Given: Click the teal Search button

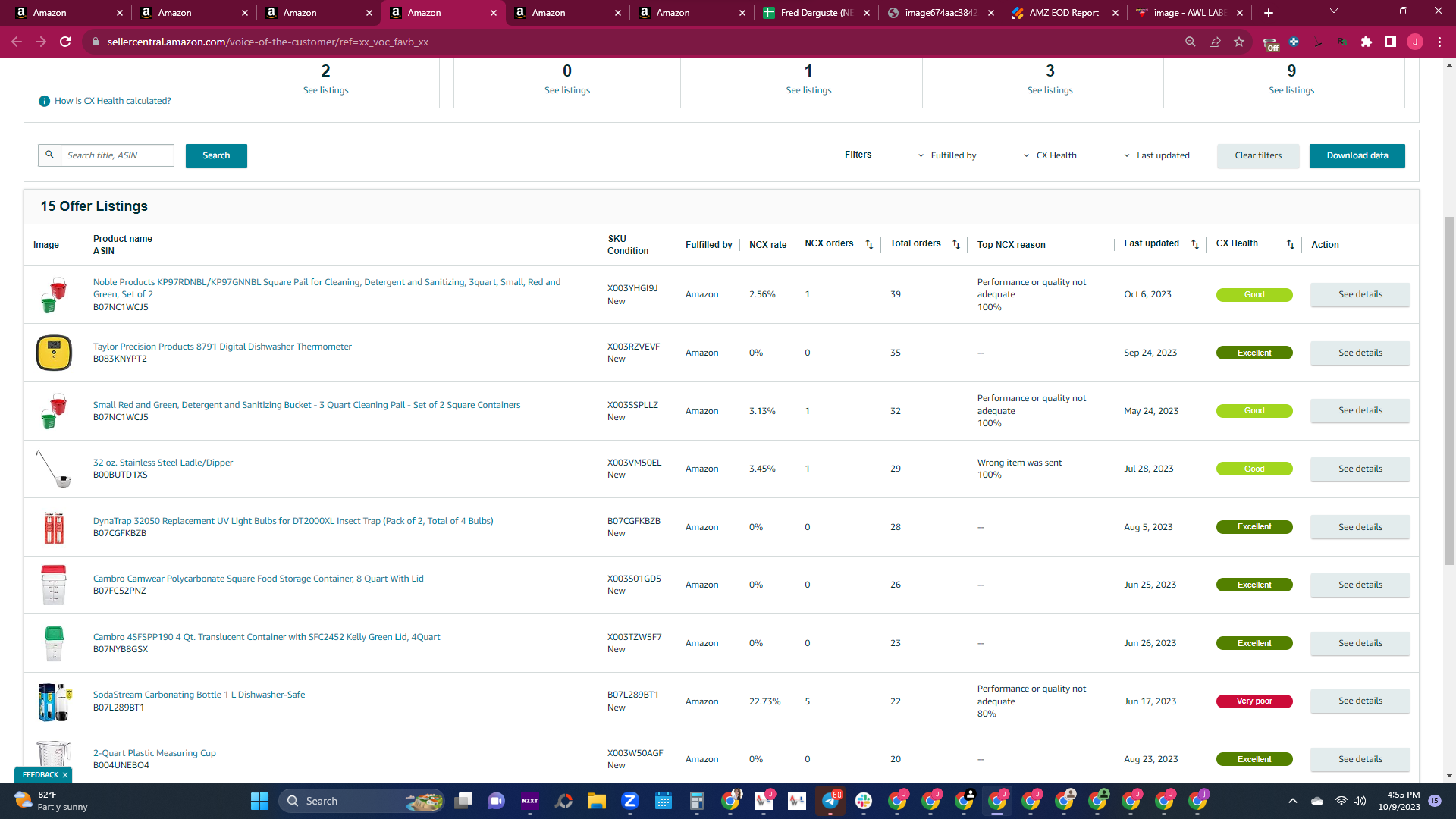Looking at the screenshot, I should click(216, 155).
